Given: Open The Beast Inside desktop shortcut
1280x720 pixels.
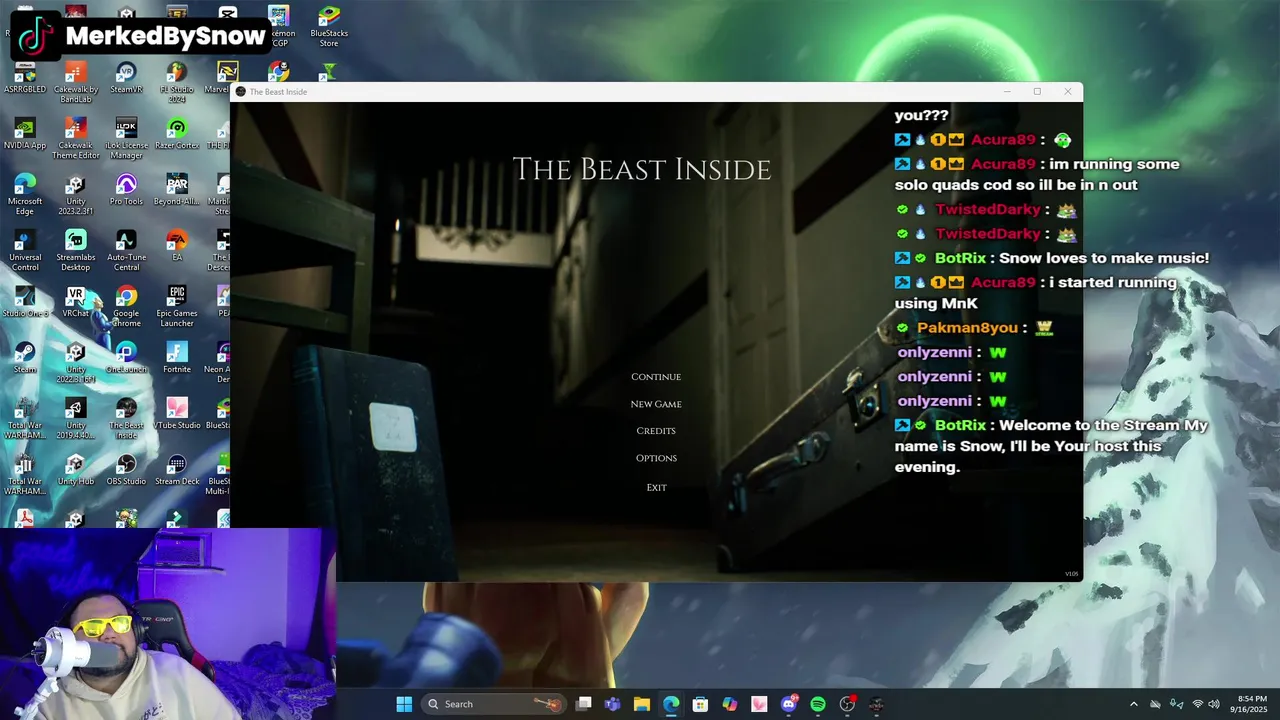Looking at the screenshot, I should [126, 418].
